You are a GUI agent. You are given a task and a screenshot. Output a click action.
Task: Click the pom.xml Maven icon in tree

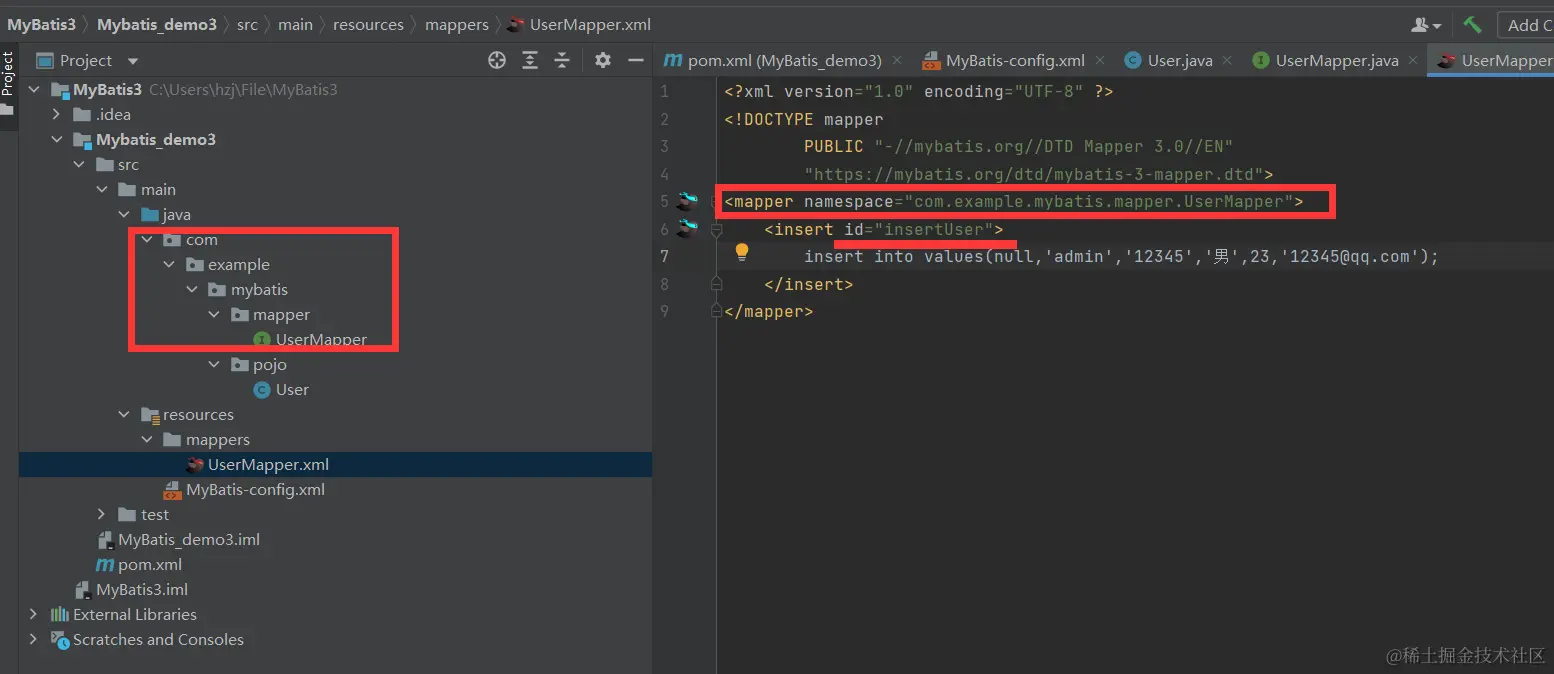coord(104,565)
